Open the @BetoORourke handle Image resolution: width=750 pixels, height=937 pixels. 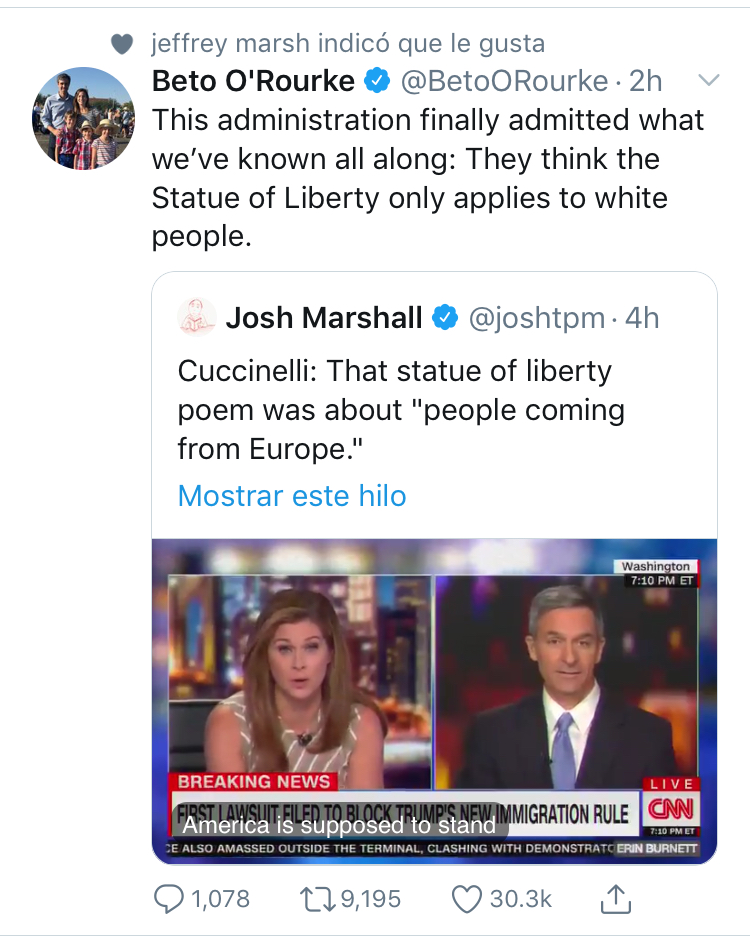coord(504,81)
